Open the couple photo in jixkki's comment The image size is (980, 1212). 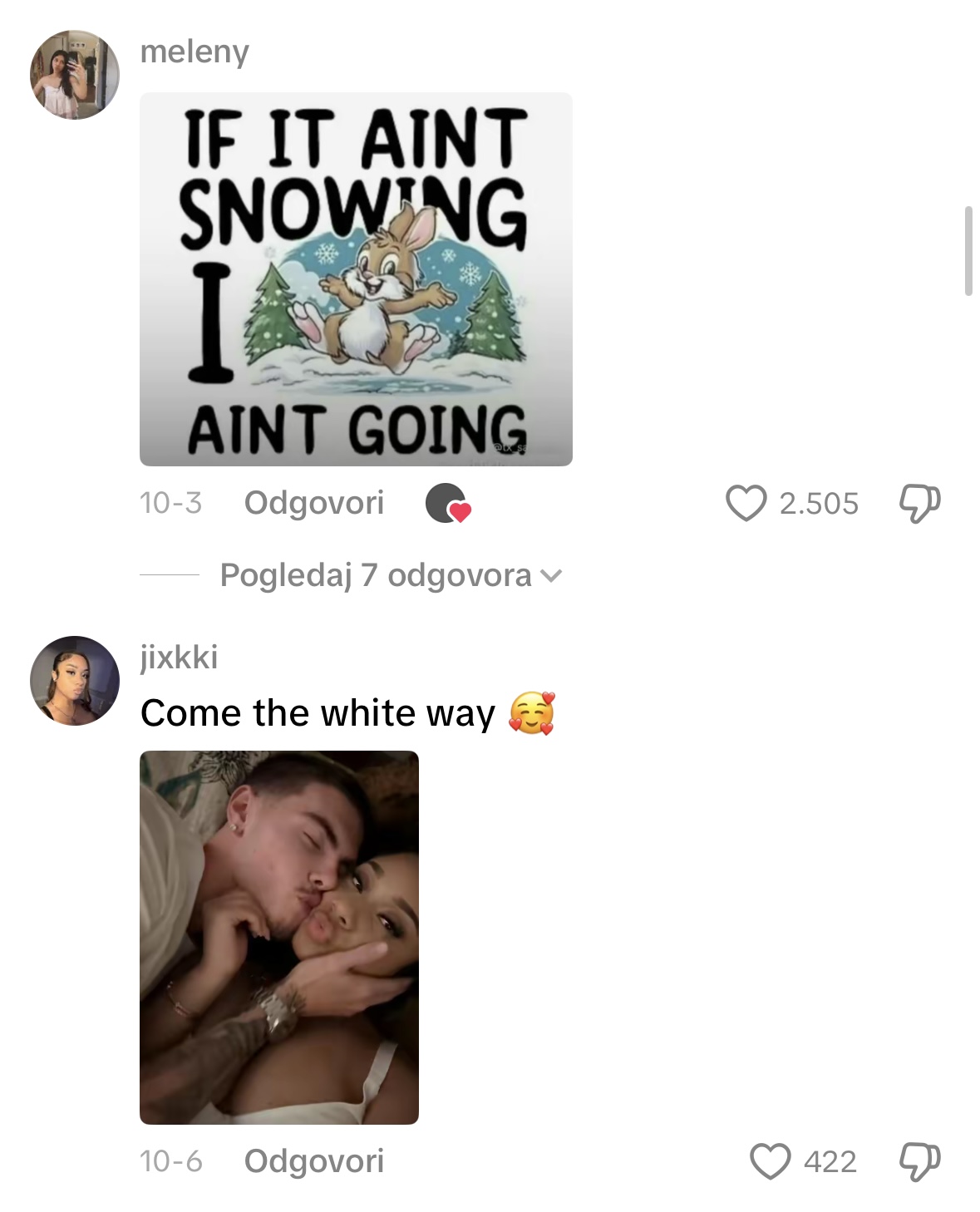click(x=279, y=938)
